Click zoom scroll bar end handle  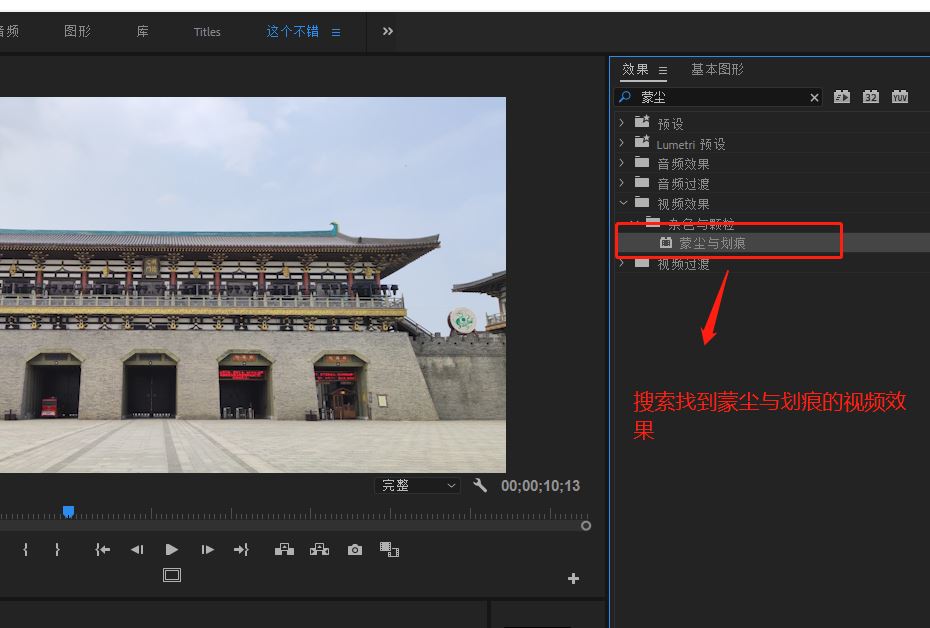pyautogui.click(x=586, y=525)
